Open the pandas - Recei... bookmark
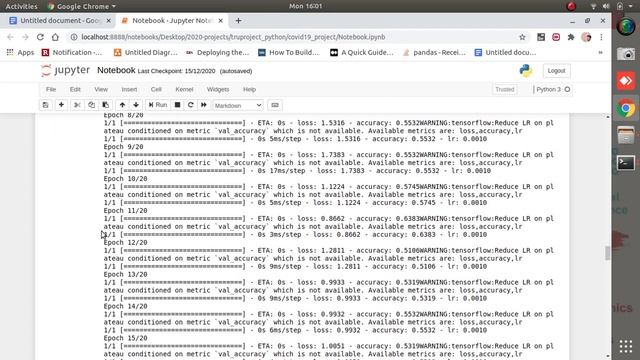The width and height of the screenshot is (640, 360). pos(434,53)
